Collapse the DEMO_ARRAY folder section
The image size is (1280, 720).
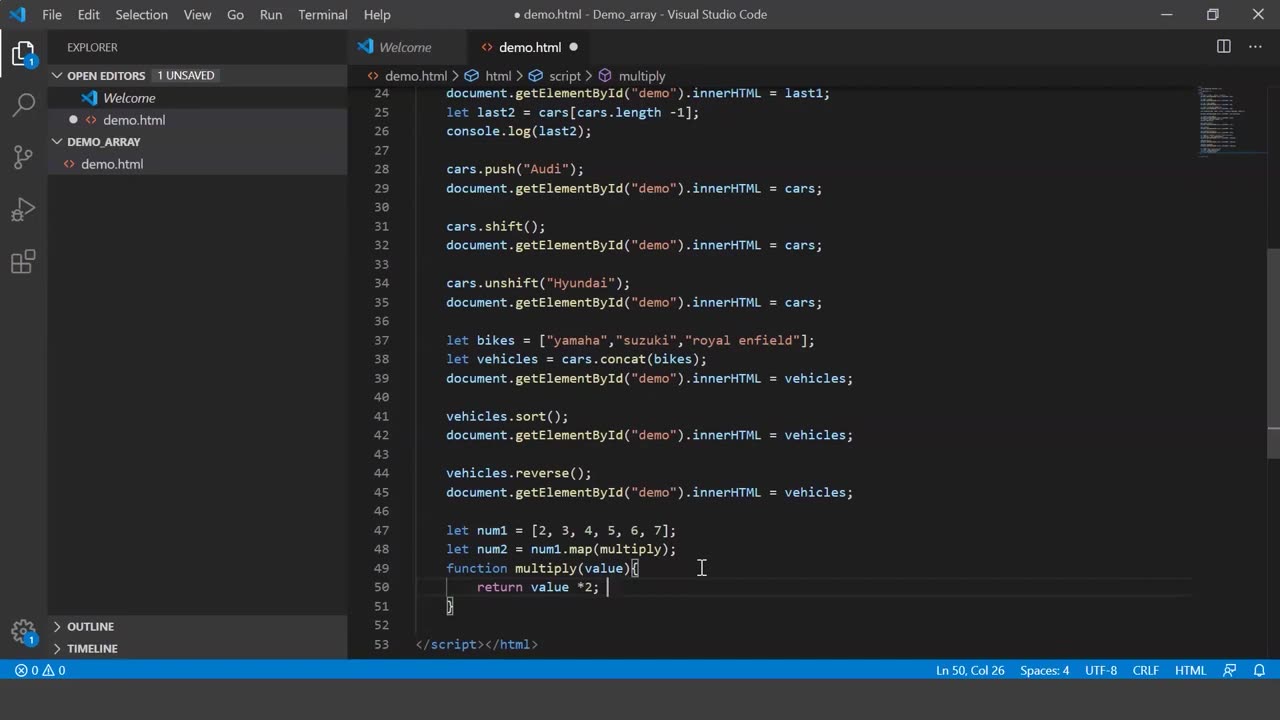(x=103, y=142)
